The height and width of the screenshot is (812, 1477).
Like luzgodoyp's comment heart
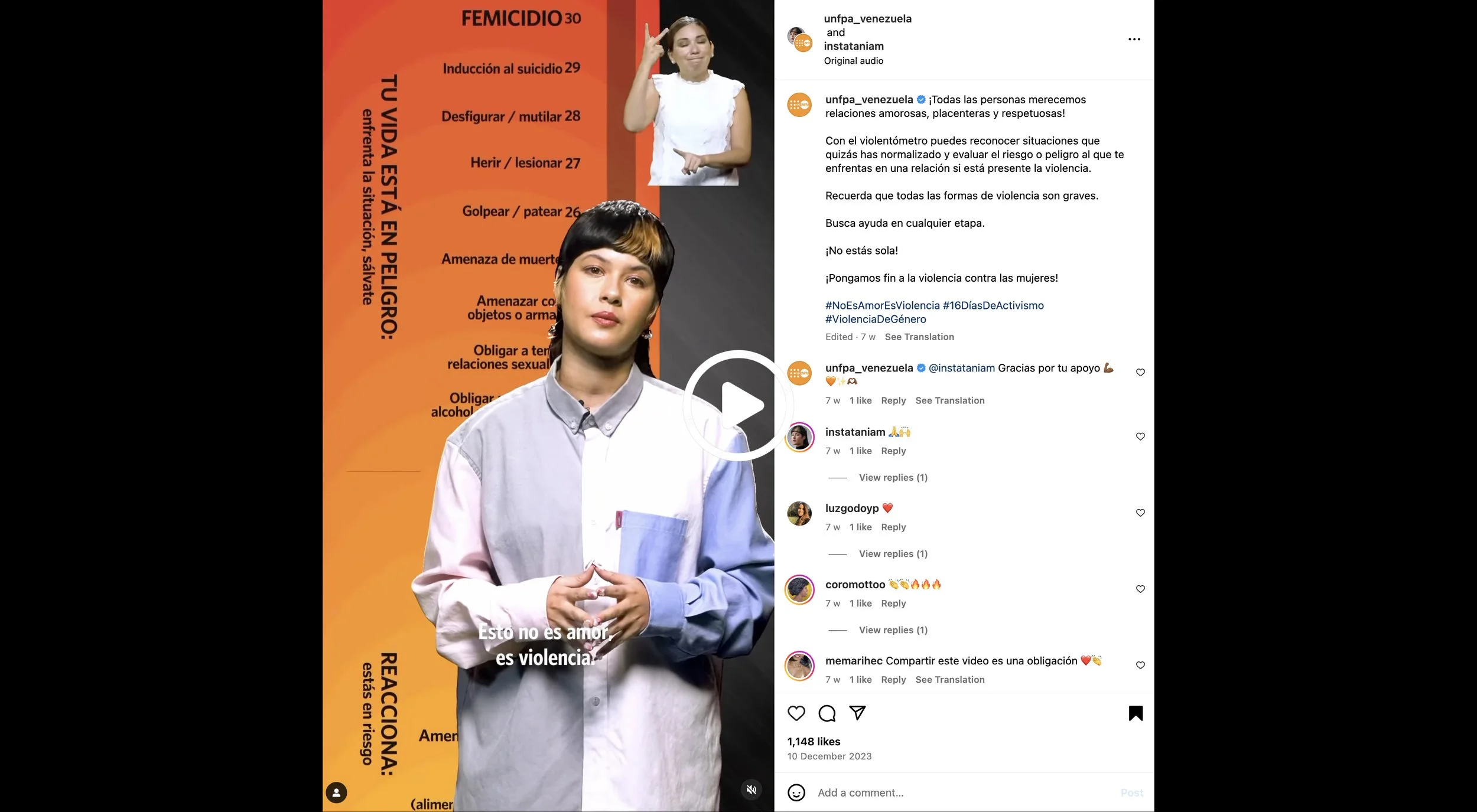[1140, 513]
